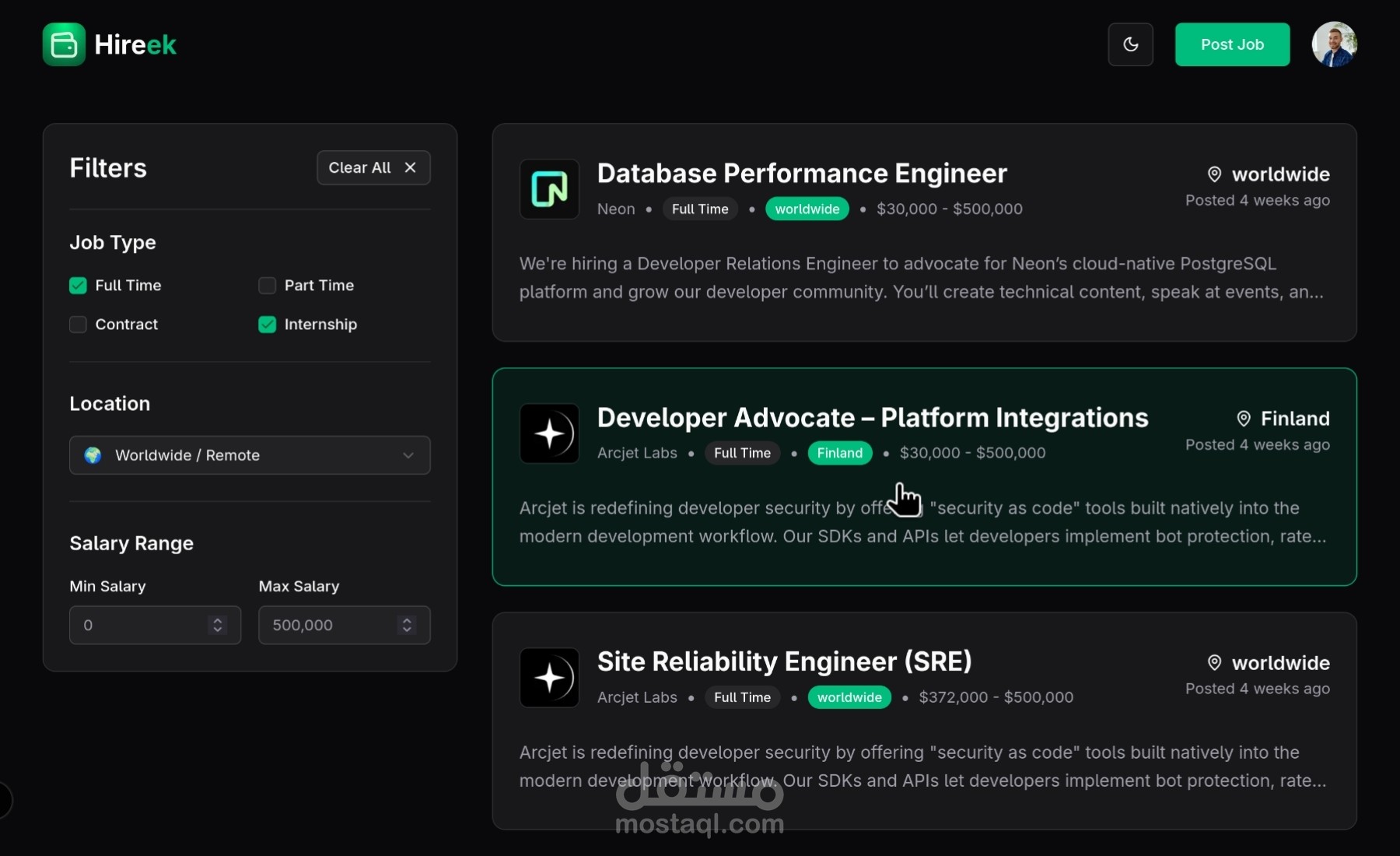Viewport: 1400px width, 856px height.
Task: Click the worldwide tag on SRE job
Action: pyautogui.click(x=849, y=697)
